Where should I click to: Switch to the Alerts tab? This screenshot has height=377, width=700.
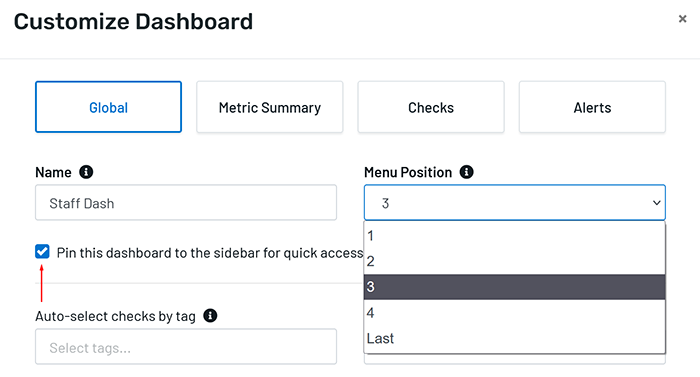[x=592, y=107]
